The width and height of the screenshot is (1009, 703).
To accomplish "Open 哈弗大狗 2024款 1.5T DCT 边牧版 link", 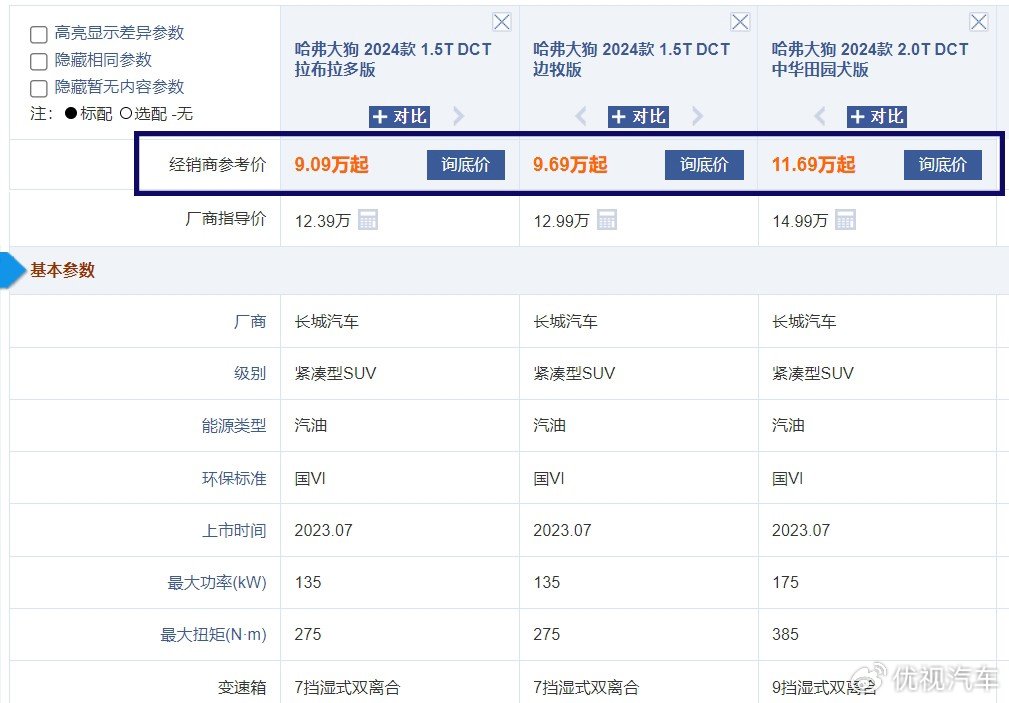I will pyautogui.click(x=631, y=59).
